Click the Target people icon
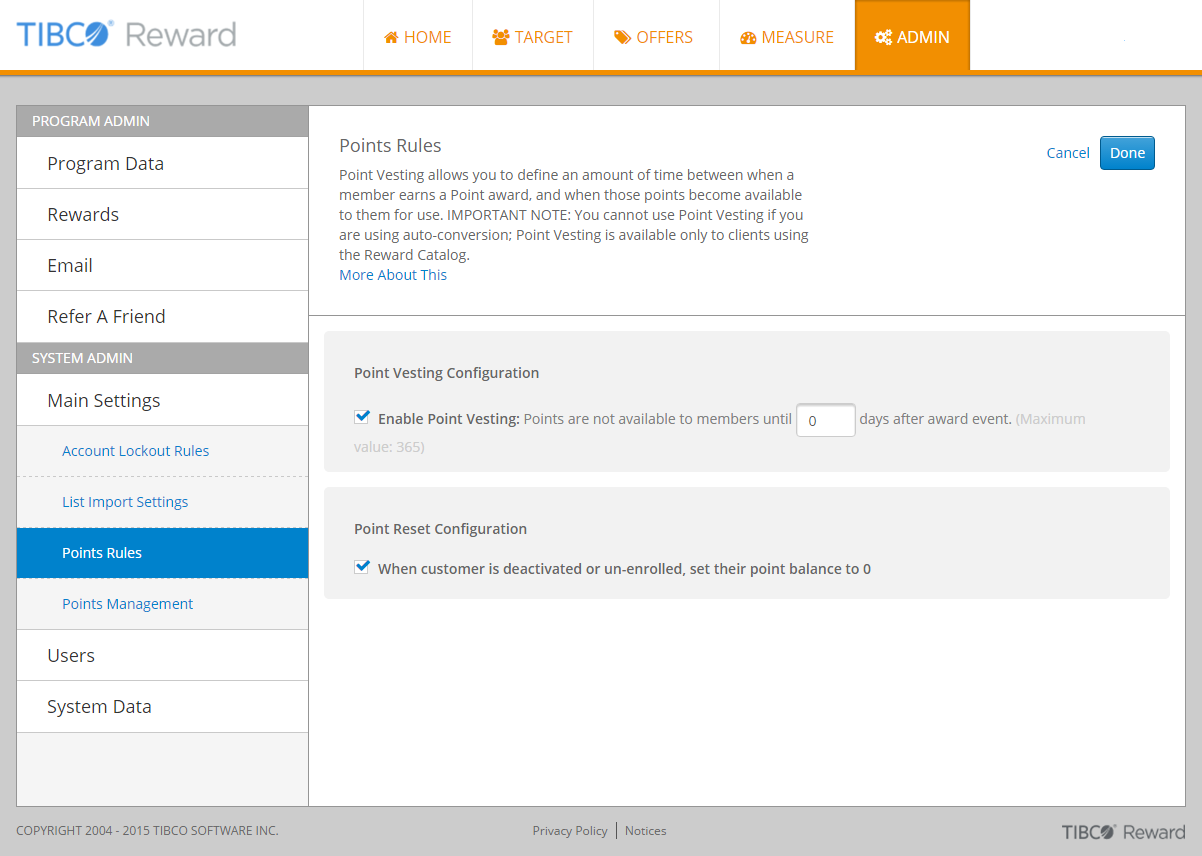1202x856 pixels. [x=501, y=38]
